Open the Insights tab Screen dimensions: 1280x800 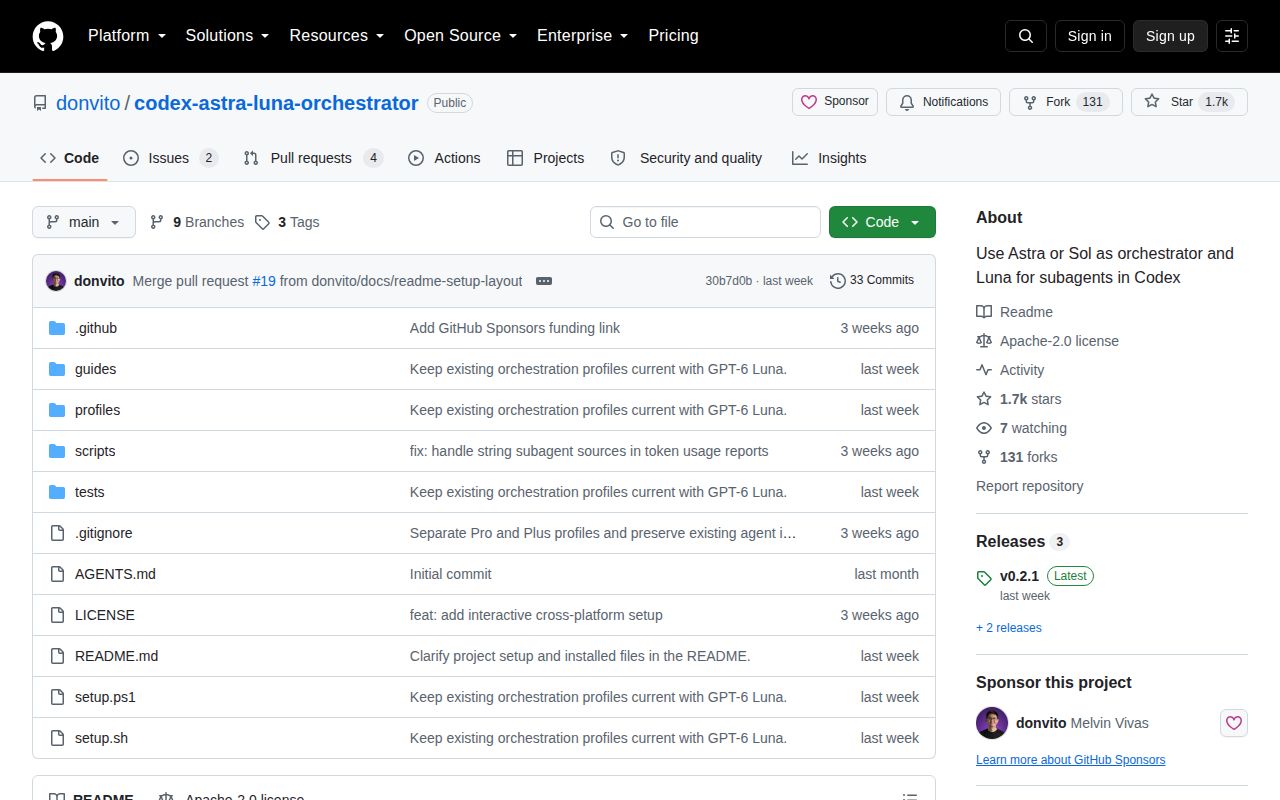tap(829, 158)
